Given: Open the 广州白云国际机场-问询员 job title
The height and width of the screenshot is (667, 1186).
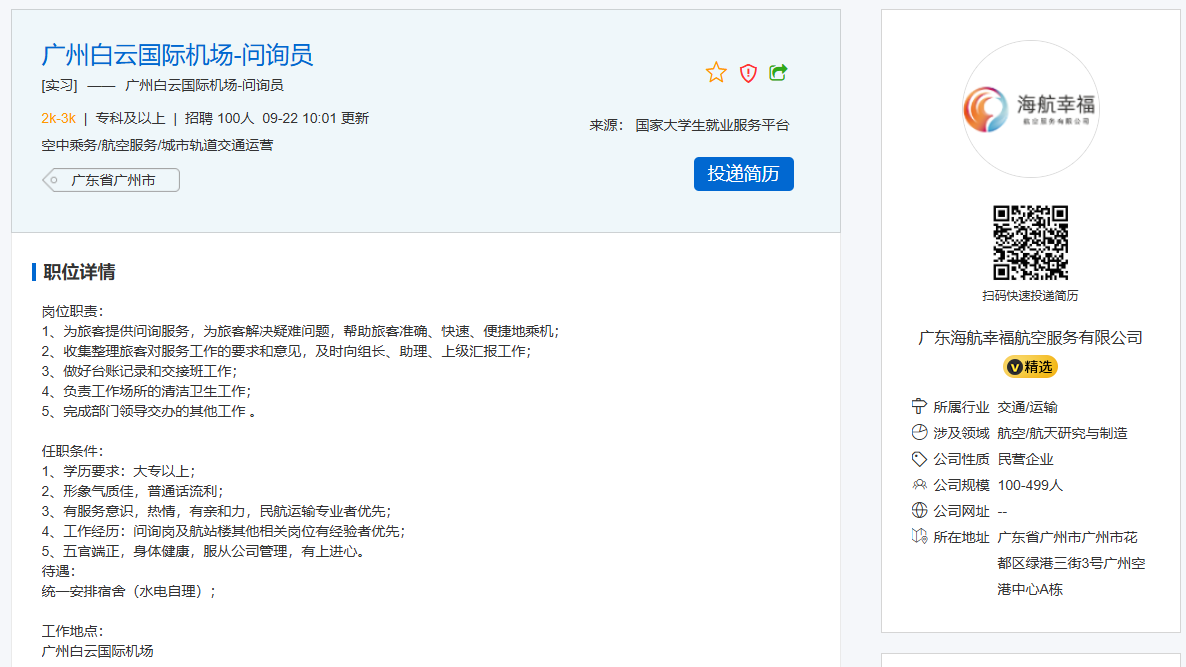Looking at the screenshot, I should pos(177,54).
